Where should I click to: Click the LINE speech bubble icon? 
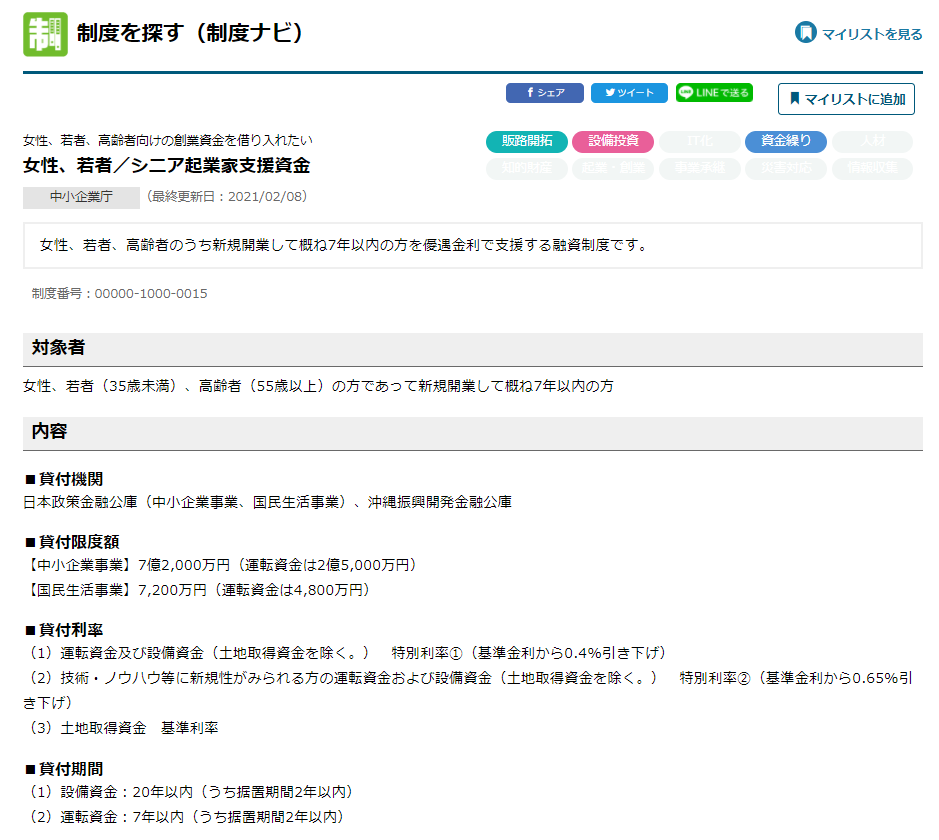click(x=688, y=93)
